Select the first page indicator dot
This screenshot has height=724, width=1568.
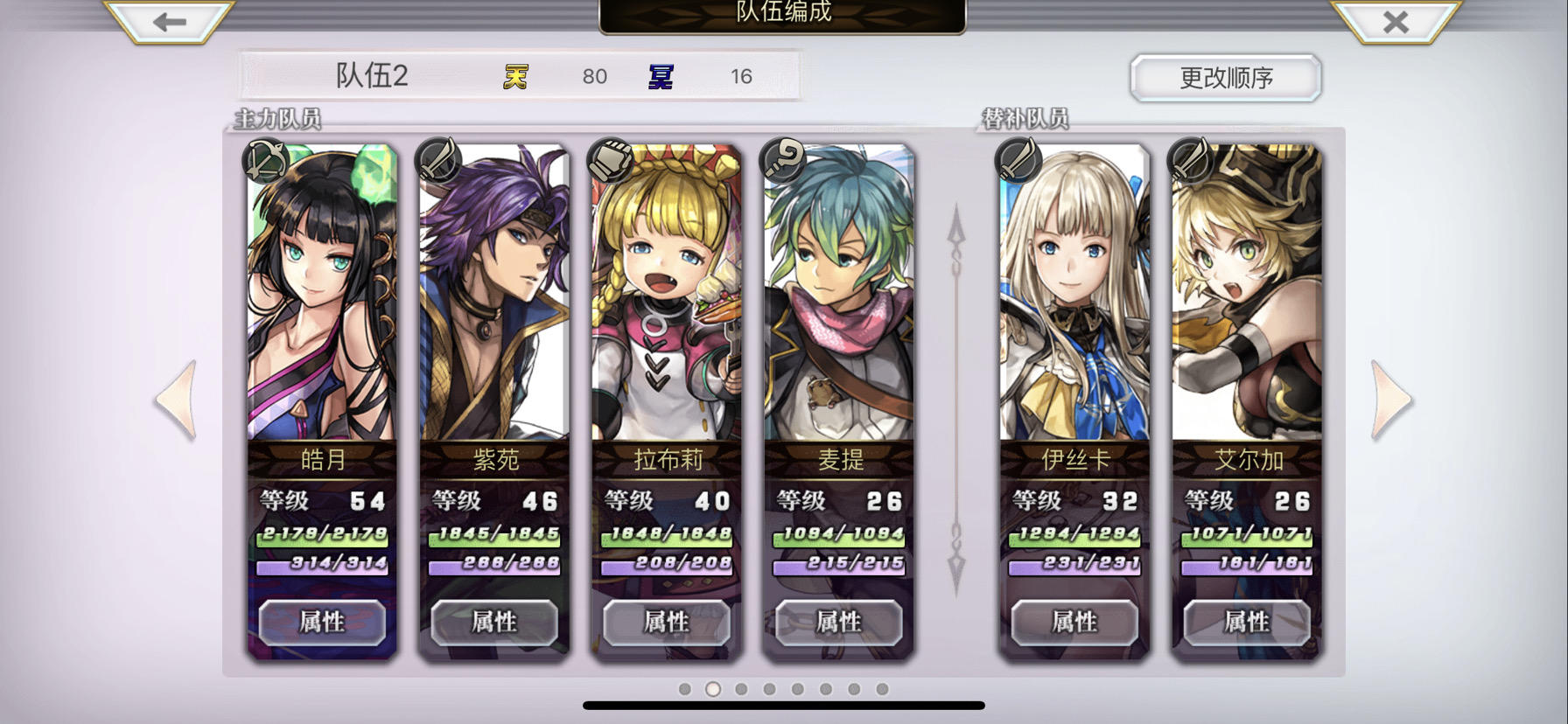pos(685,689)
